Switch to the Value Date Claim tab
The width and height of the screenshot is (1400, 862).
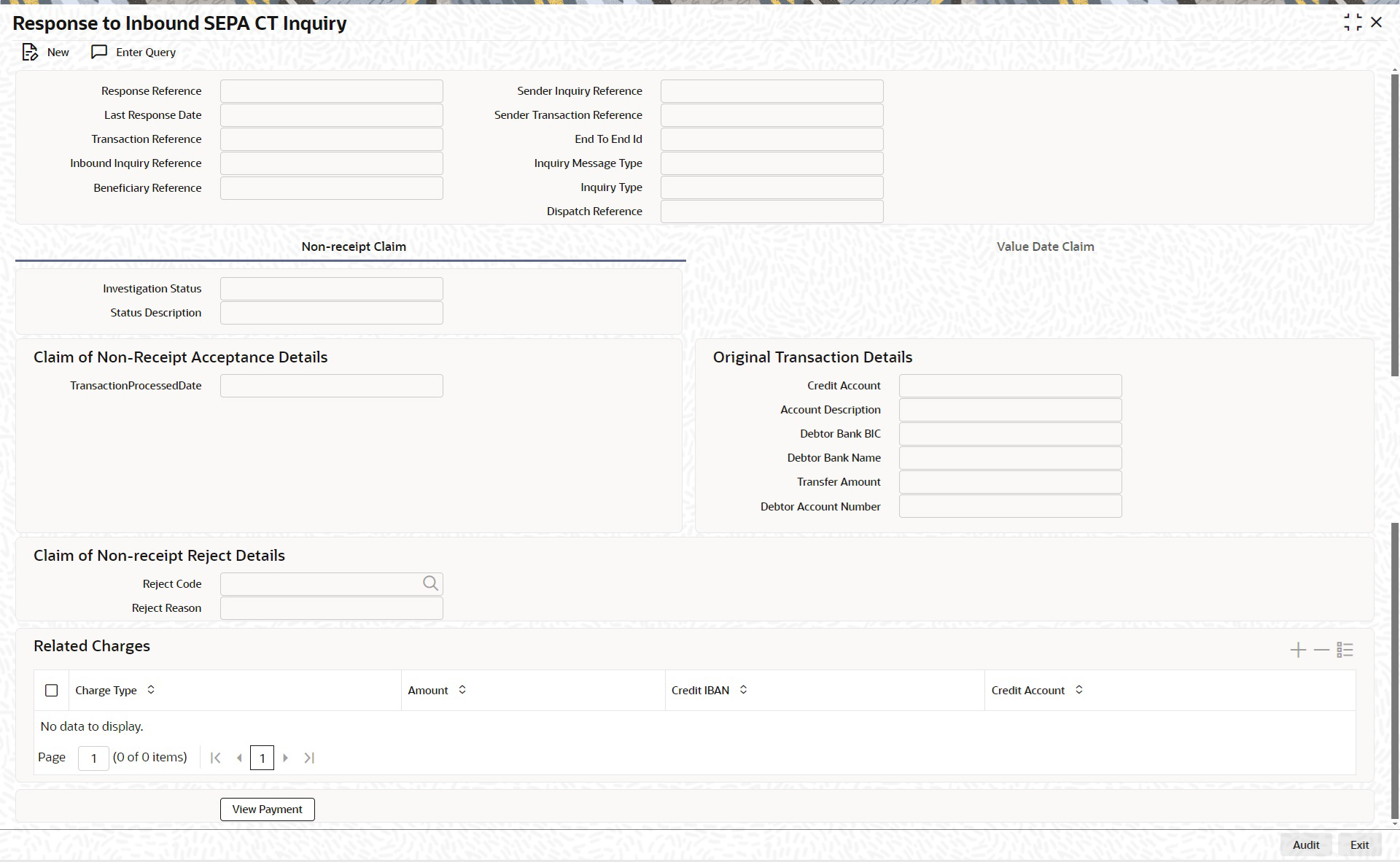point(1045,246)
